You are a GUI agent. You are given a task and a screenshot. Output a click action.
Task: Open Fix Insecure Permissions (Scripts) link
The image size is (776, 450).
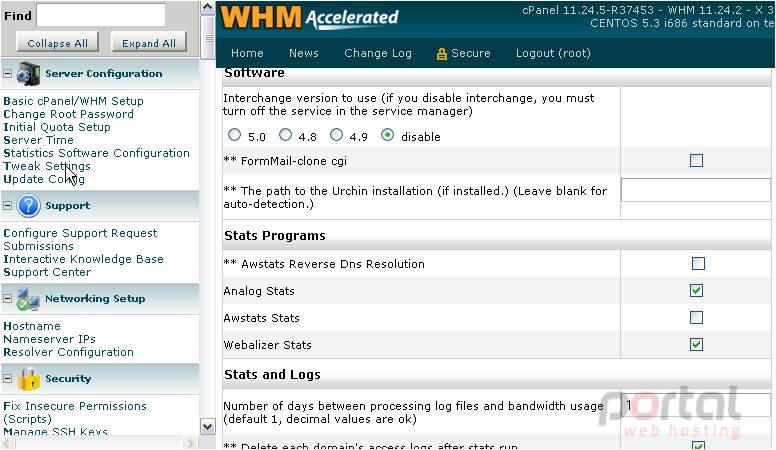pos(75,412)
